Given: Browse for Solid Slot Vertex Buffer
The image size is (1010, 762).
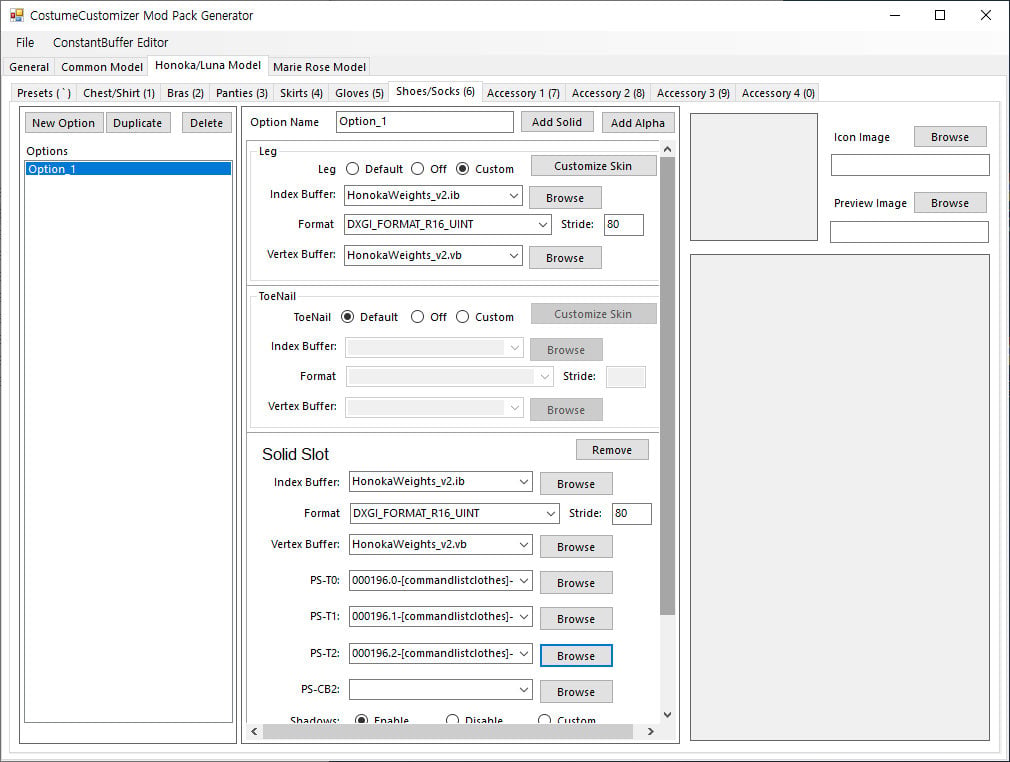Looking at the screenshot, I should 576,547.
